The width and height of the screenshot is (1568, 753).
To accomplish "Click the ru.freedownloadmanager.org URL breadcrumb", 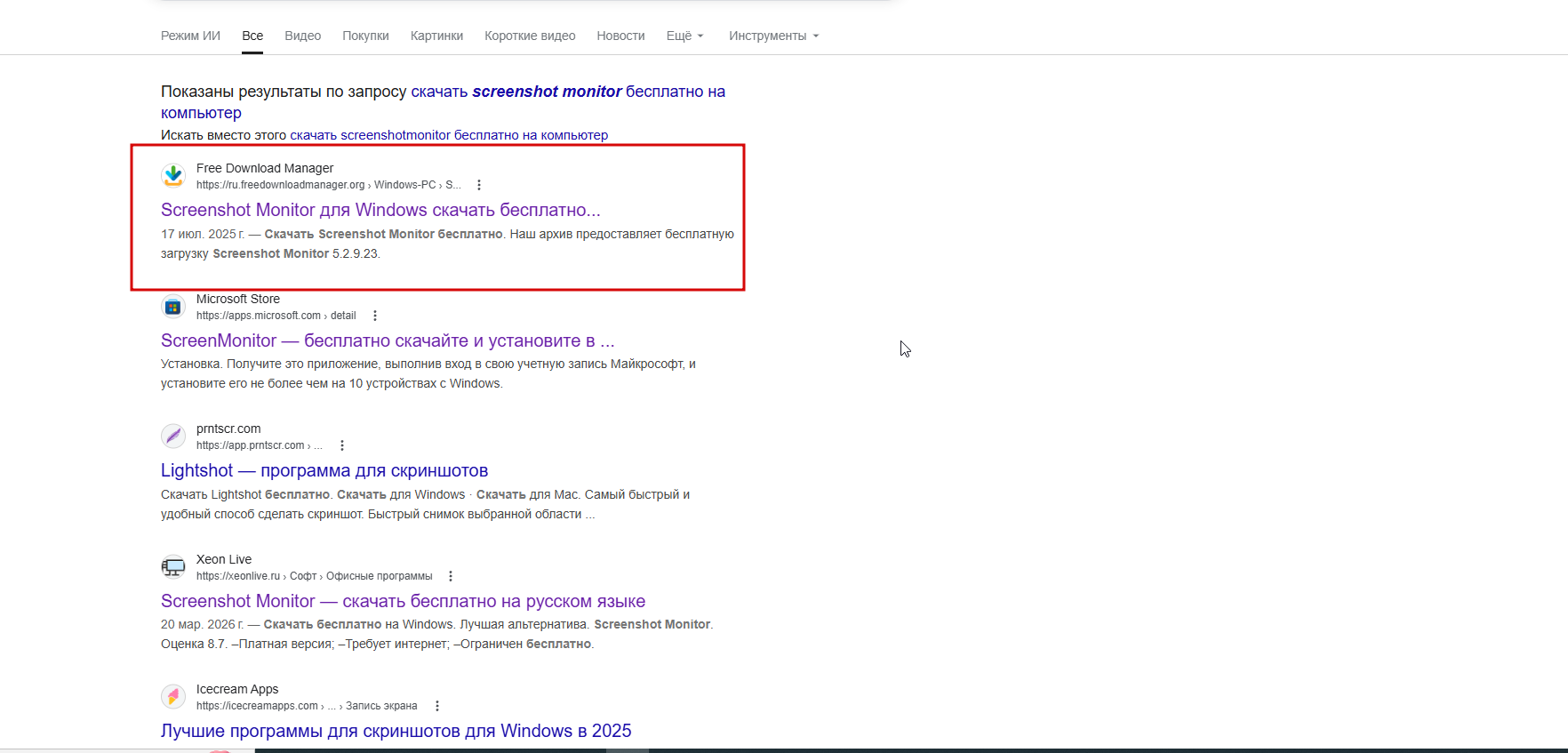I will [329, 185].
